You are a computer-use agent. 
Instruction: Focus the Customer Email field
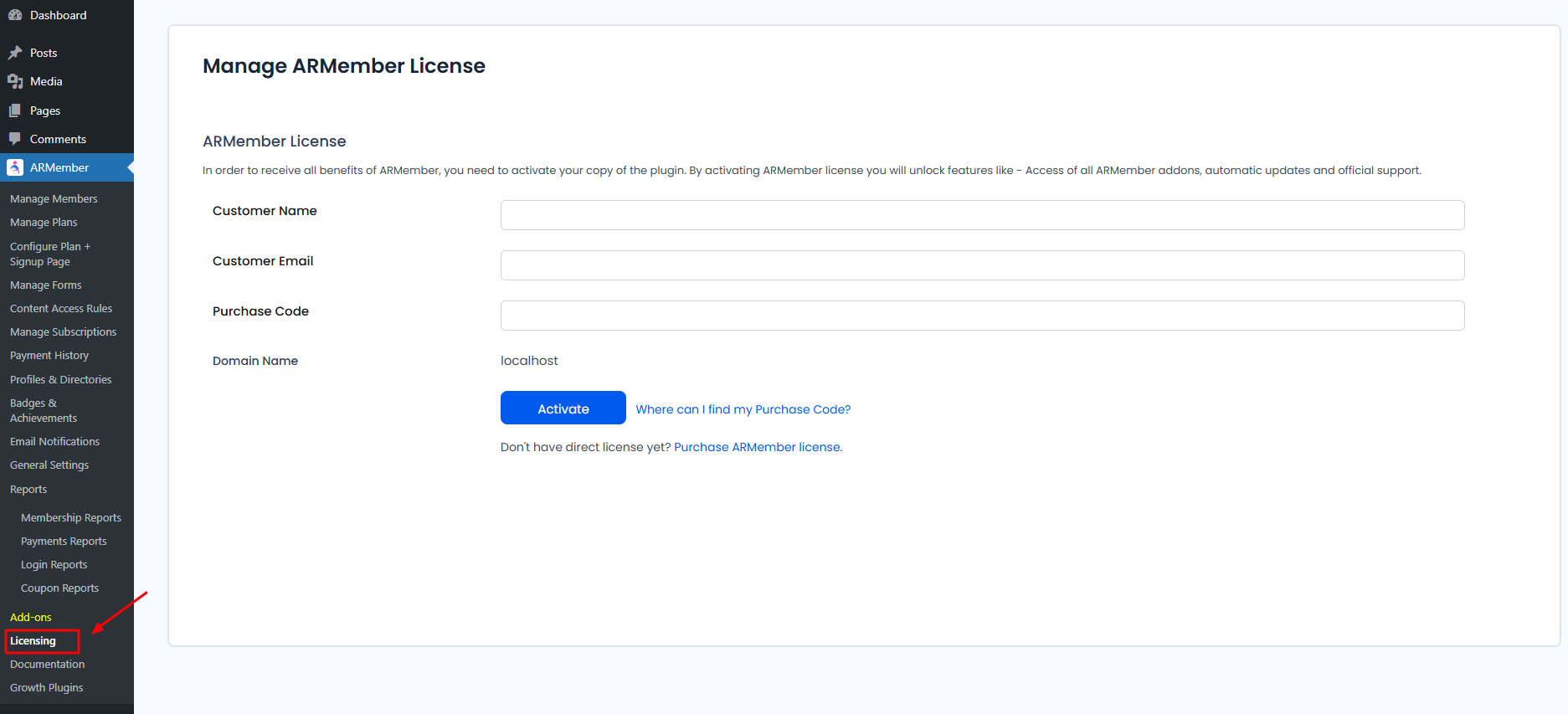pos(982,265)
